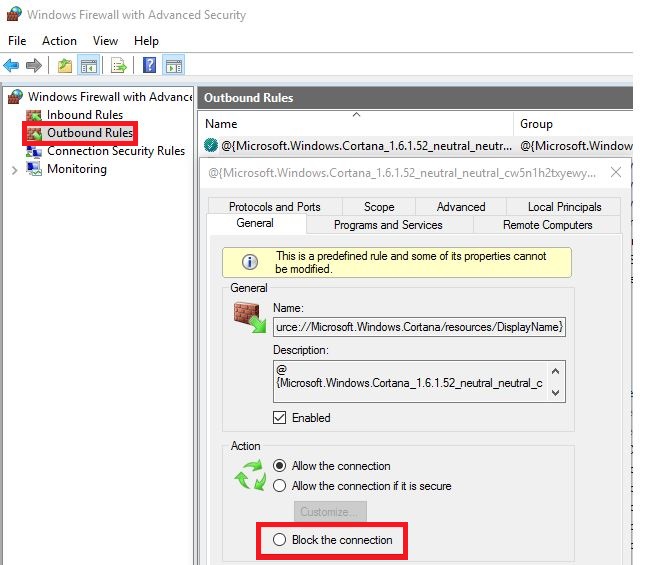Click the Inbound Rules tree icon
The height and width of the screenshot is (565, 670).
pyautogui.click(x=34, y=115)
